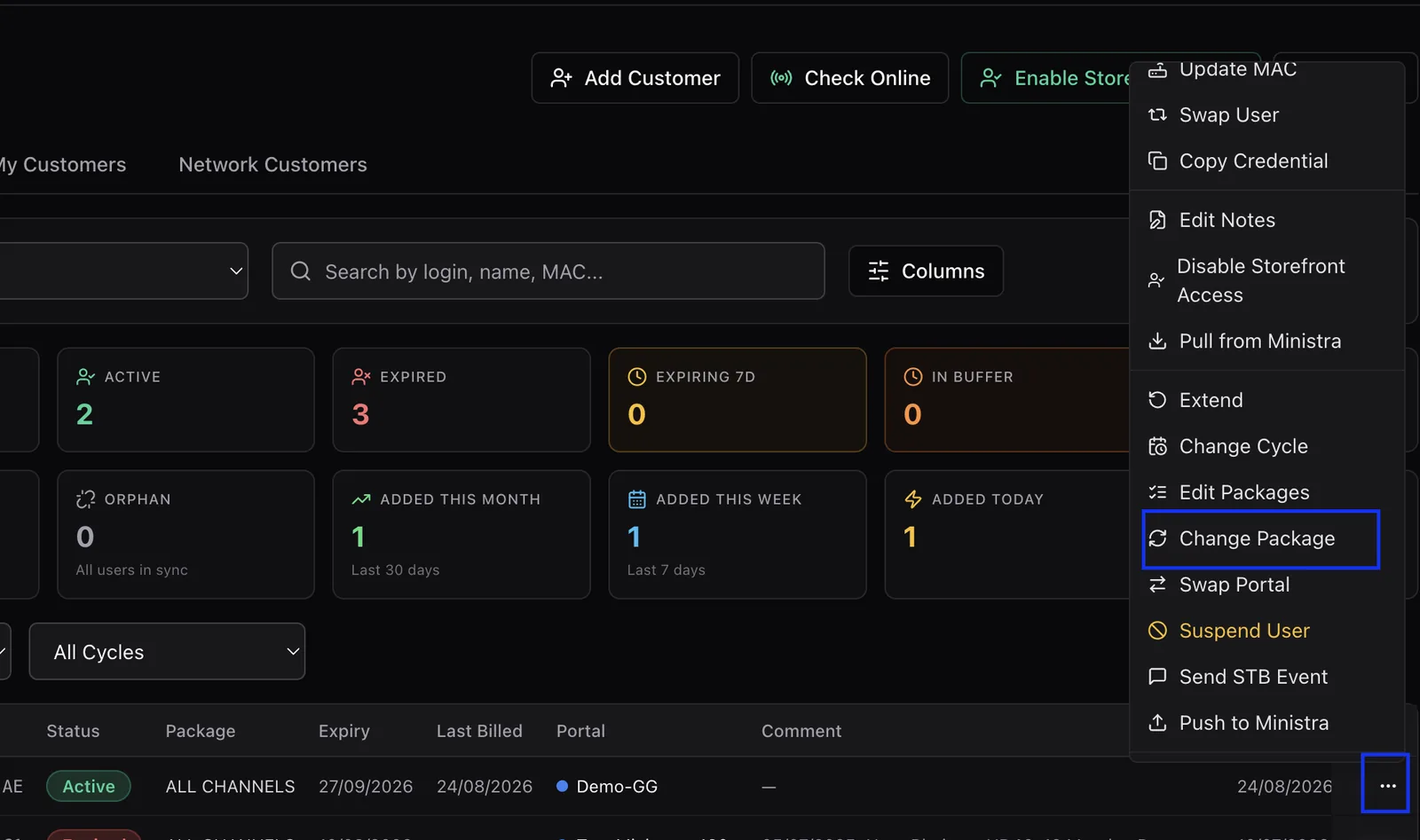Choose Pull from Ministra option
Screen dimensions: 1420x840
pyautogui.click(x=1266, y=341)
